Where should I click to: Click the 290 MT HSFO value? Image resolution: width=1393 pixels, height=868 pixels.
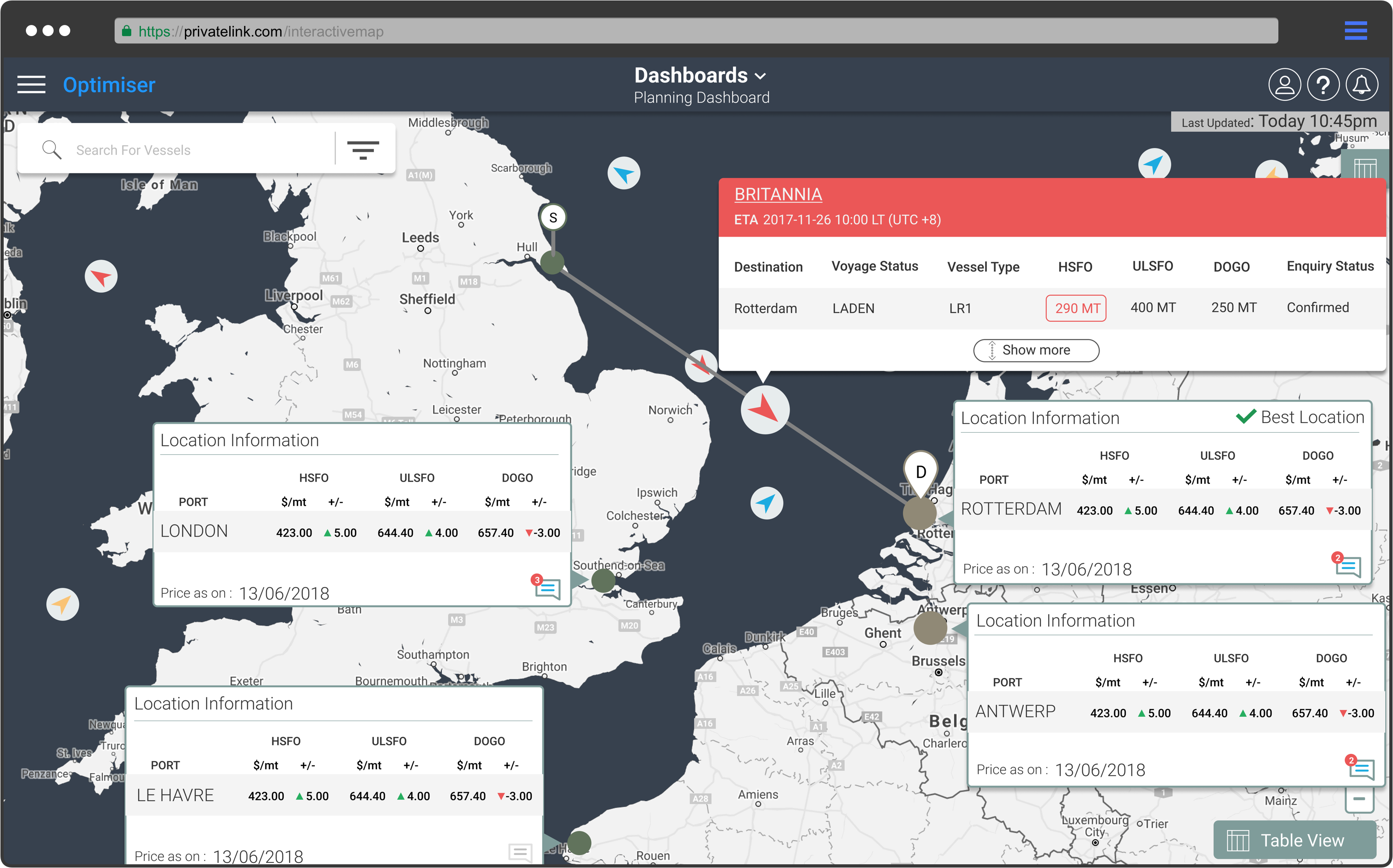(x=1075, y=308)
